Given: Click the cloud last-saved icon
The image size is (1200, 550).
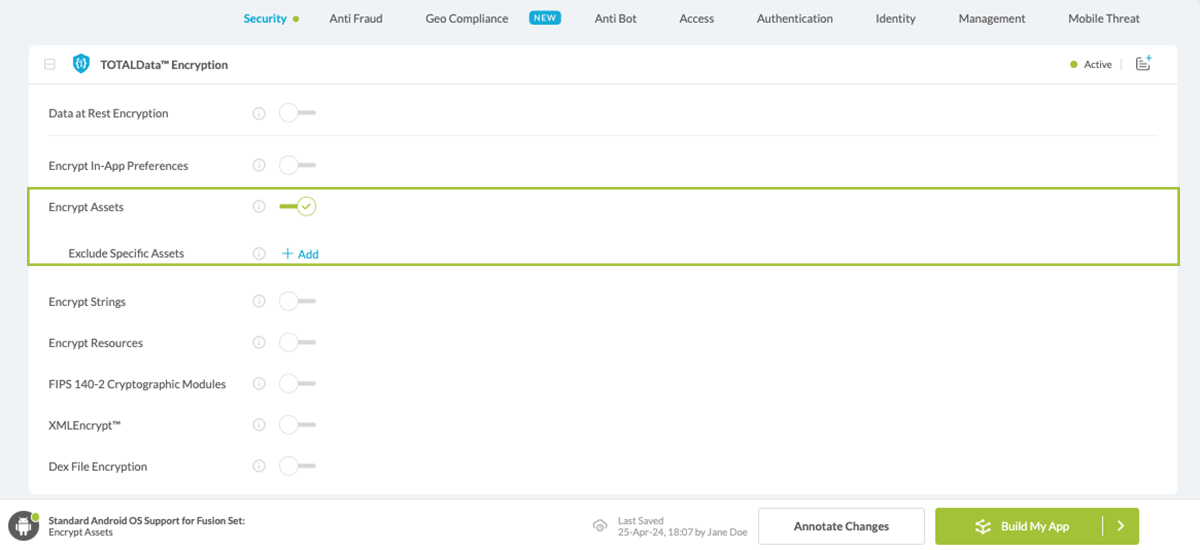Looking at the screenshot, I should [x=600, y=526].
